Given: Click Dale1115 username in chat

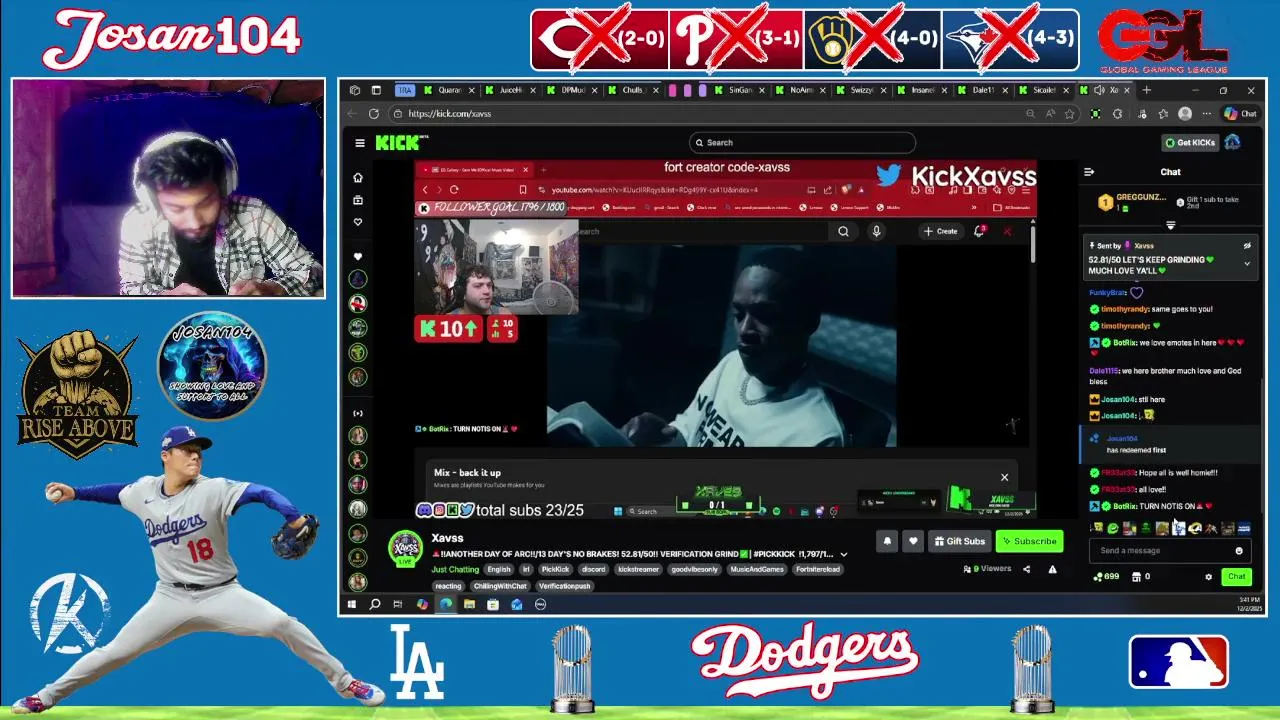Looking at the screenshot, I should pos(1104,371).
